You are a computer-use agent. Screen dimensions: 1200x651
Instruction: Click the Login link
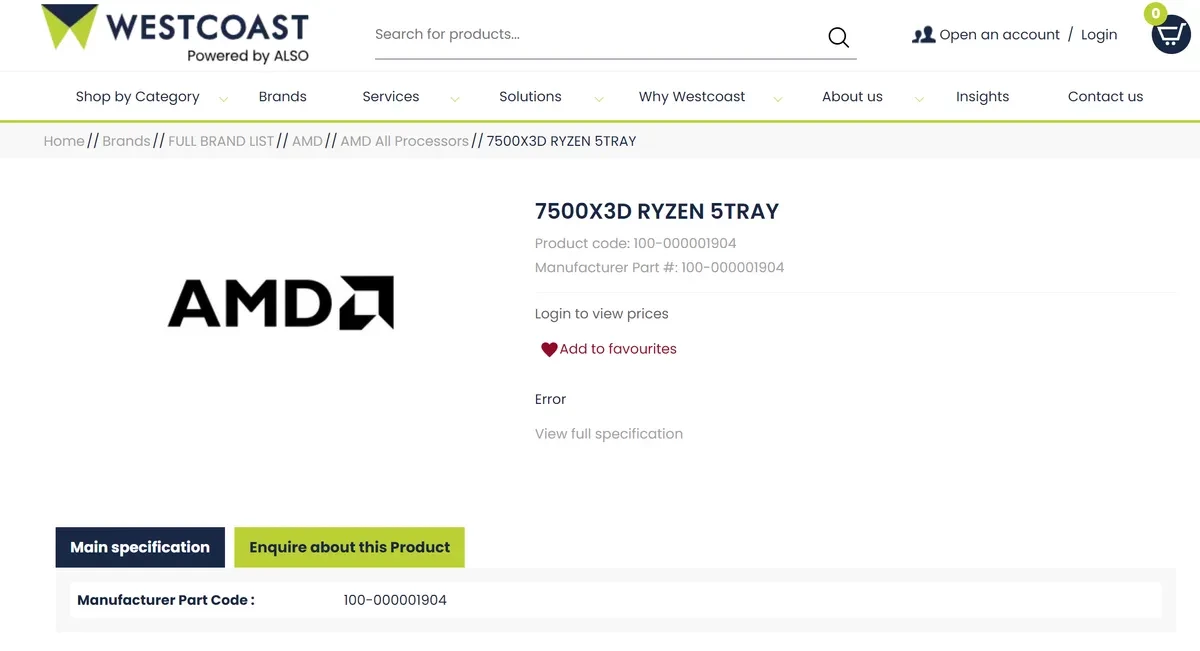(x=1099, y=34)
